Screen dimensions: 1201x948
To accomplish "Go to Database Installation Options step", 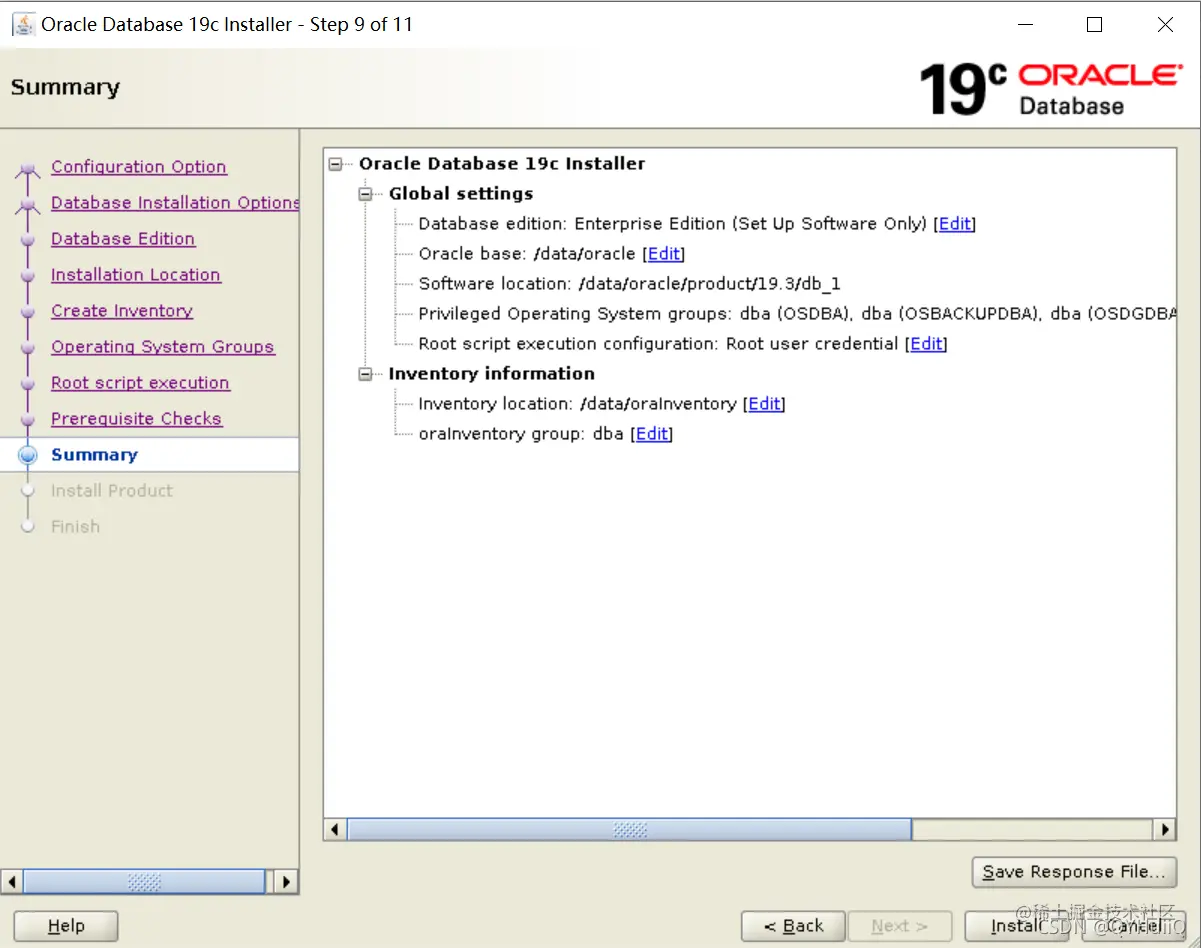I will (175, 203).
